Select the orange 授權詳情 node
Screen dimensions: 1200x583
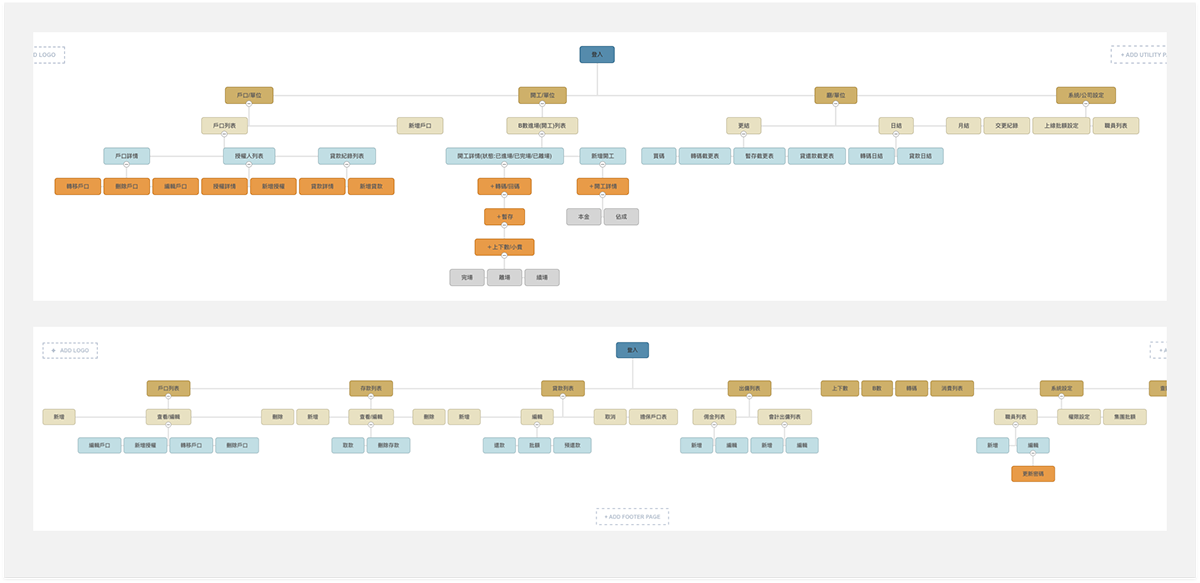224,186
